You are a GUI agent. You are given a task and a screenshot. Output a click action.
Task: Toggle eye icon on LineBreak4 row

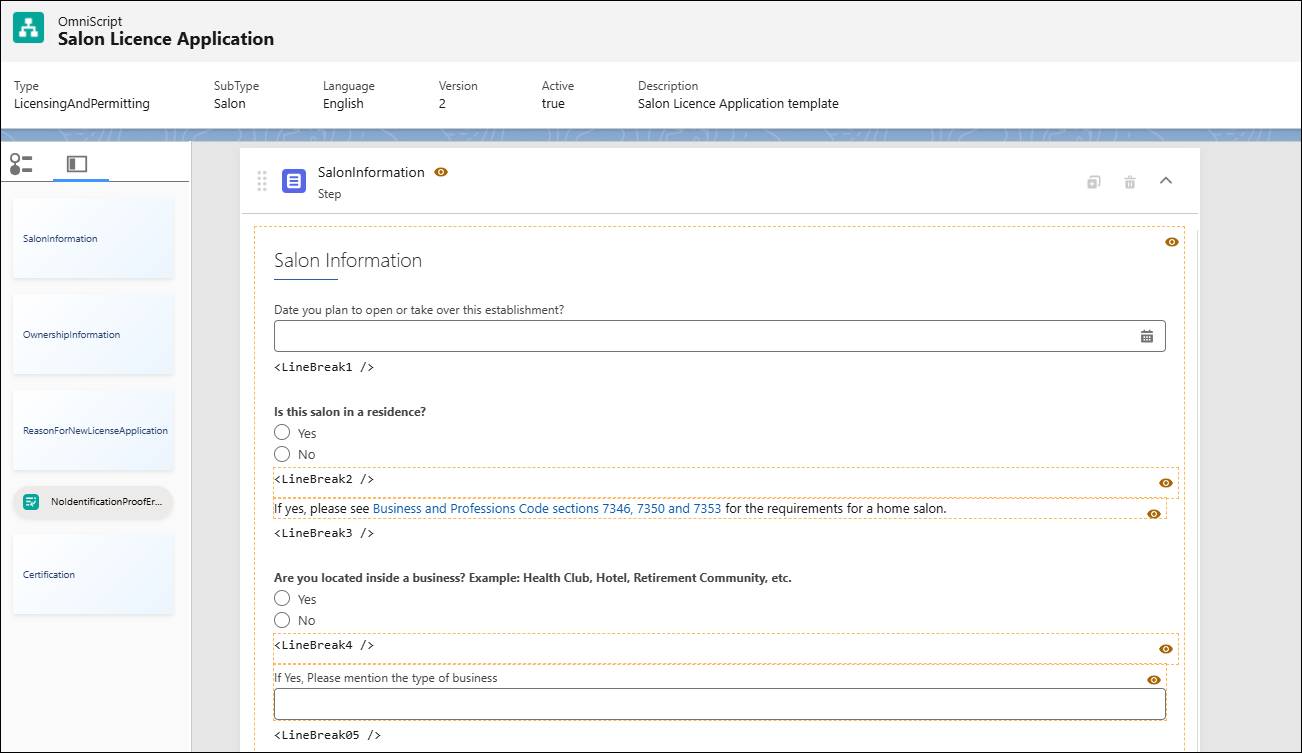tap(1165, 649)
